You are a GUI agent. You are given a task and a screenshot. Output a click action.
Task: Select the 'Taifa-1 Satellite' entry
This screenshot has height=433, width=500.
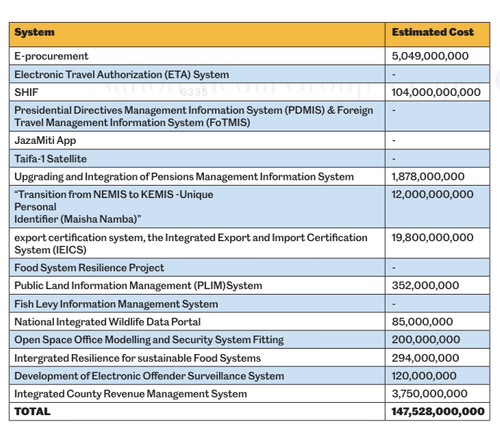(x=50, y=159)
